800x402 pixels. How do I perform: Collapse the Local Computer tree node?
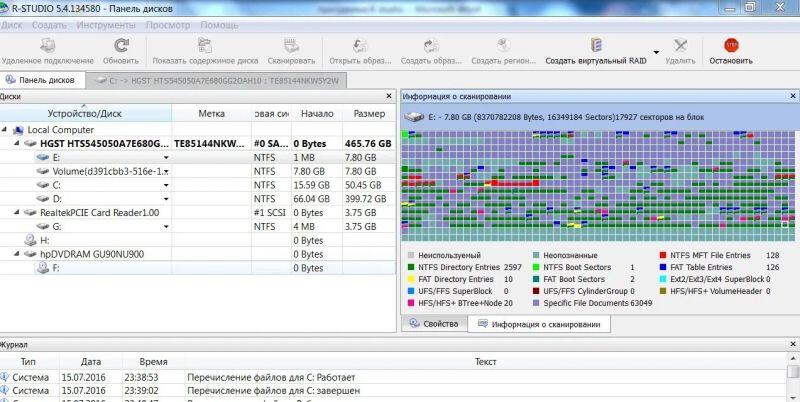click(x=6, y=130)
